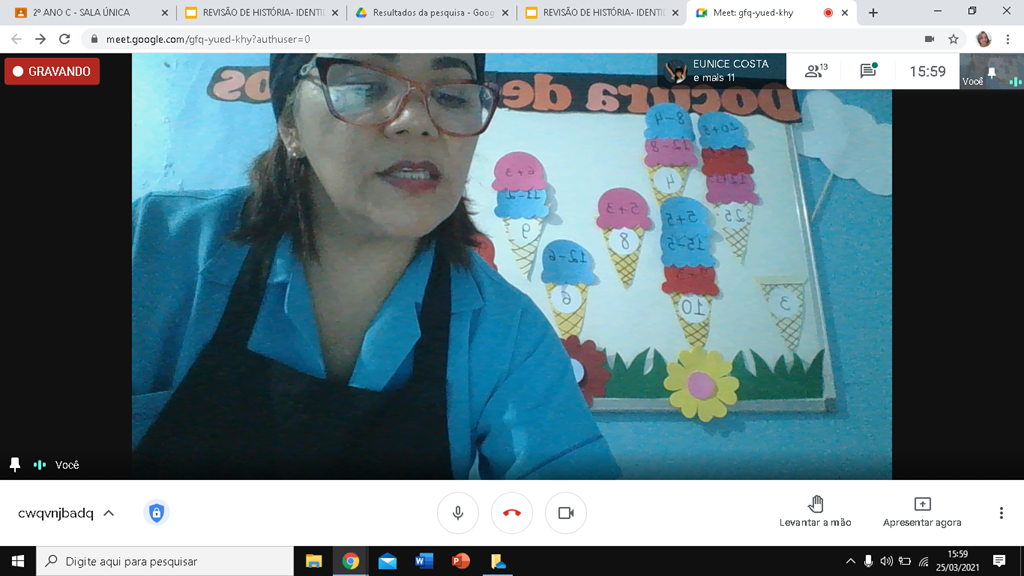Viewport: 1024px width, 576px height.
Task: Expand the cwqvnjbadq meeting name chevron
Action: tap(108, 511)
